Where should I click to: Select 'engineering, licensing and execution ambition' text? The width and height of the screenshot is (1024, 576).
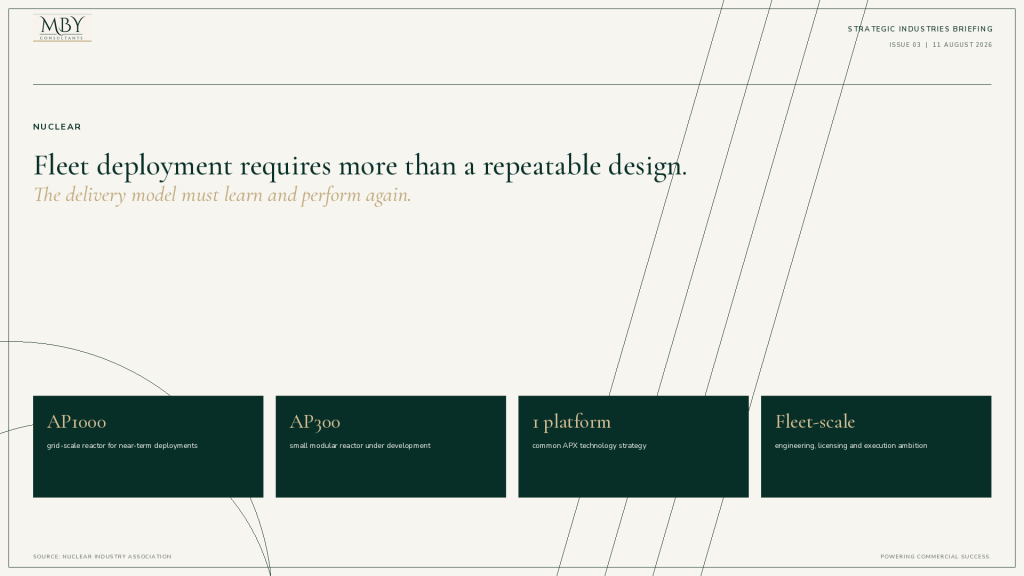coord(851,445)
